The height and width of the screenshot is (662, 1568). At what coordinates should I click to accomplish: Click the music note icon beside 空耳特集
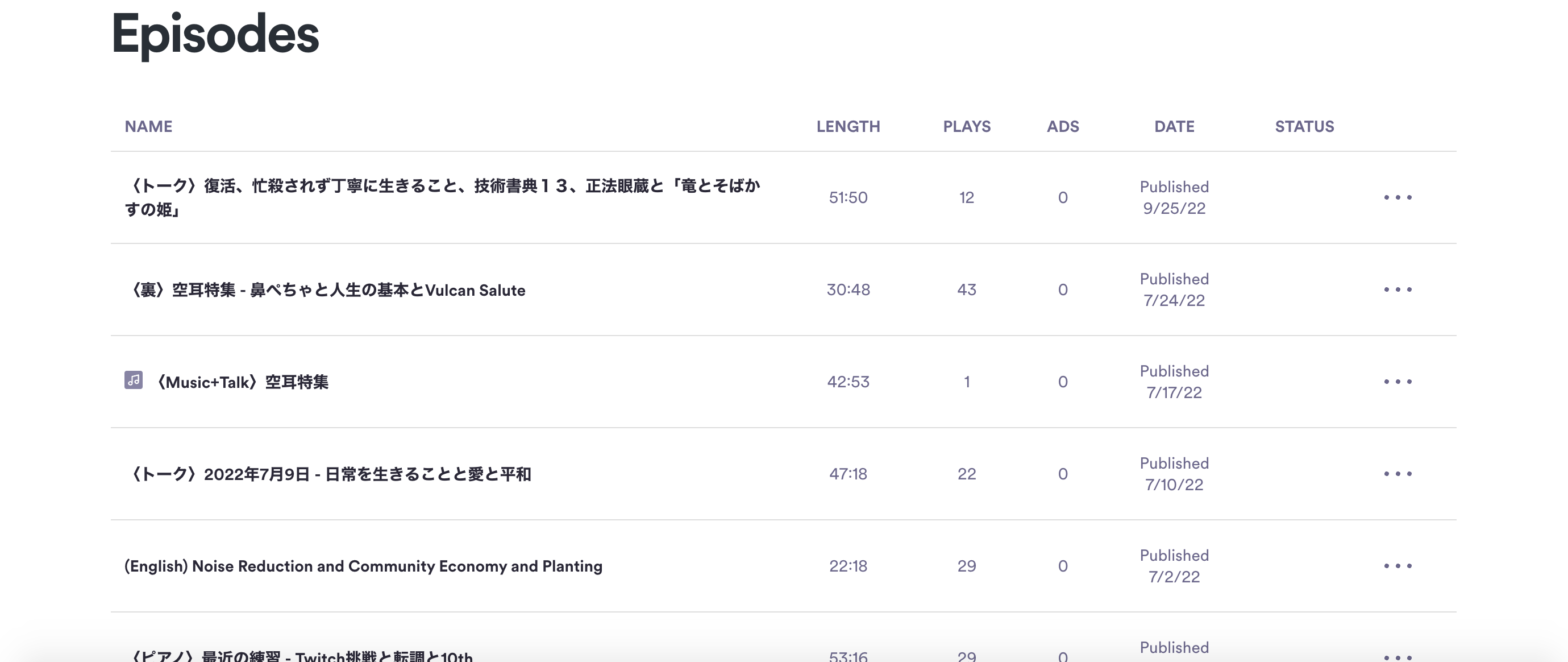click(x=134, y=380)
